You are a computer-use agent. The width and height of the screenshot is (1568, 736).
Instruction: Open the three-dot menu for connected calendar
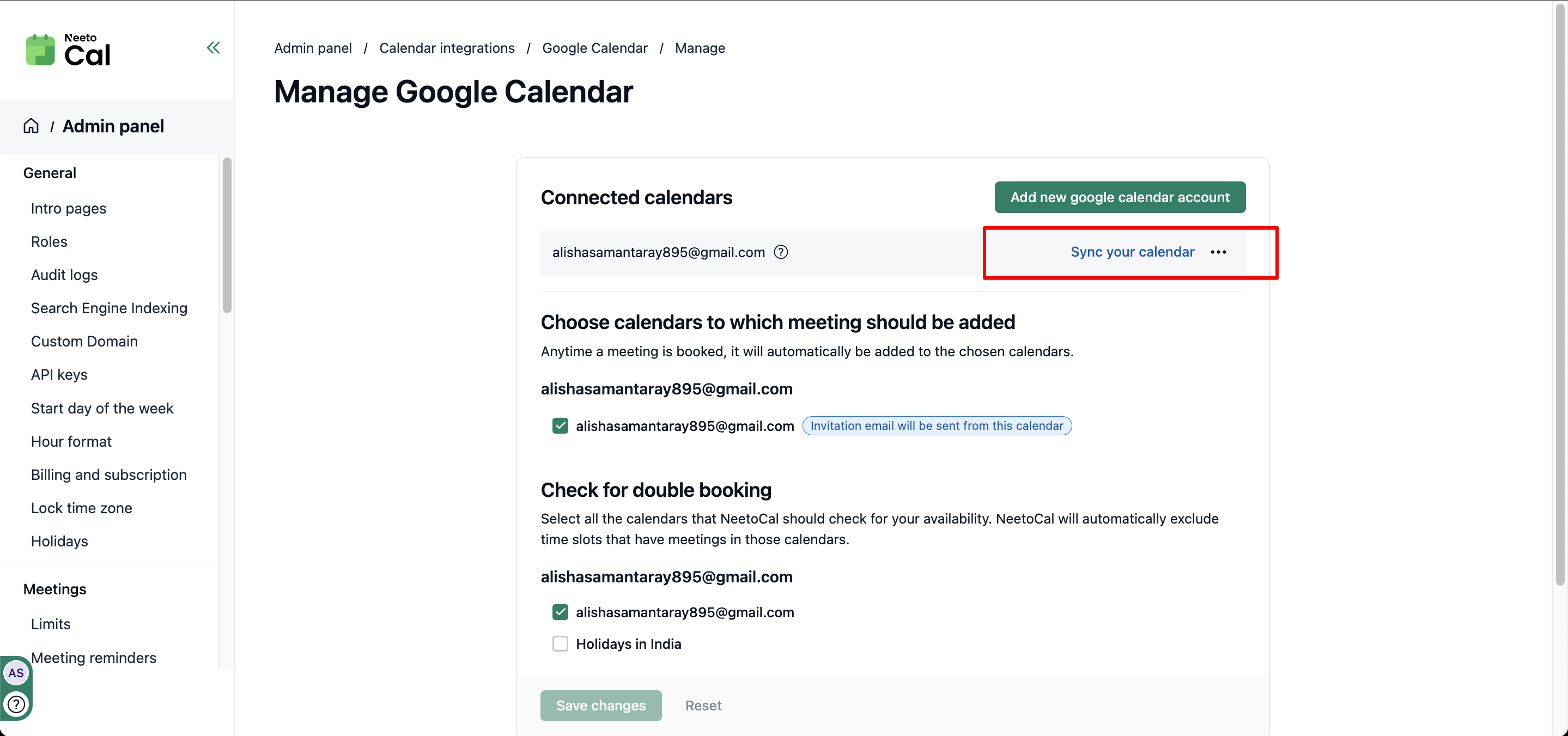1218,252
